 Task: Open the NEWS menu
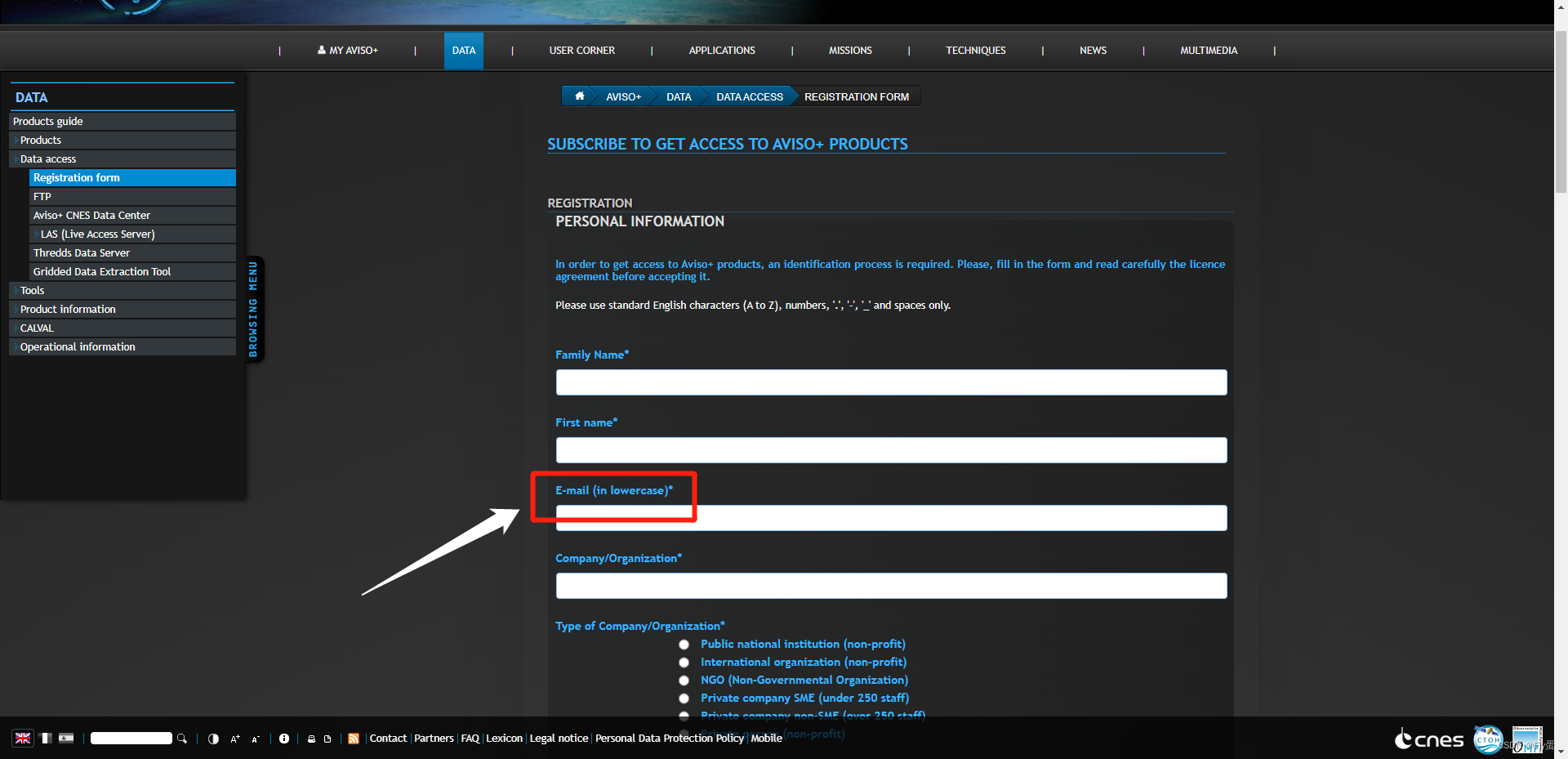1093,51
